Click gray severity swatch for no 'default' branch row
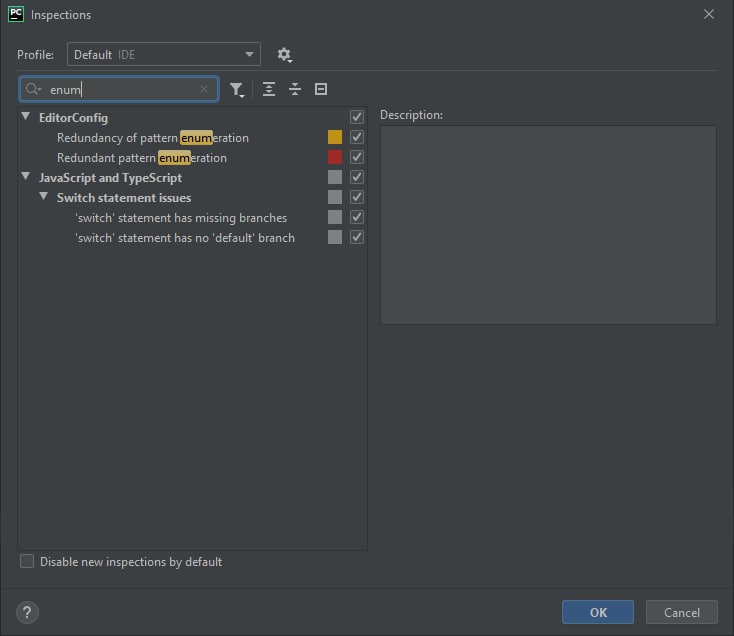 point(335,237)
